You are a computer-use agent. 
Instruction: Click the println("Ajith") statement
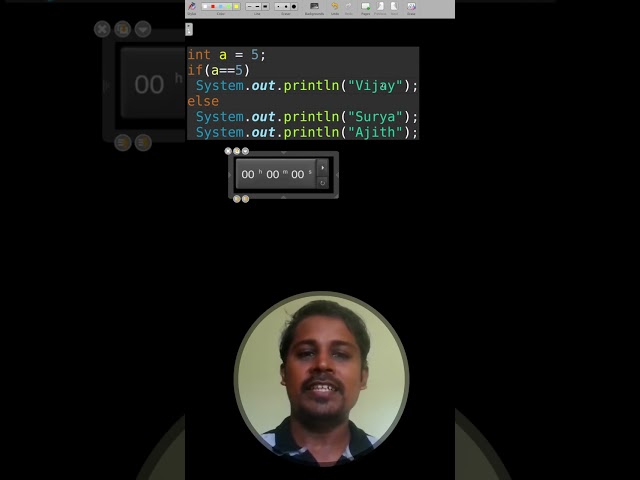(307, 132)
